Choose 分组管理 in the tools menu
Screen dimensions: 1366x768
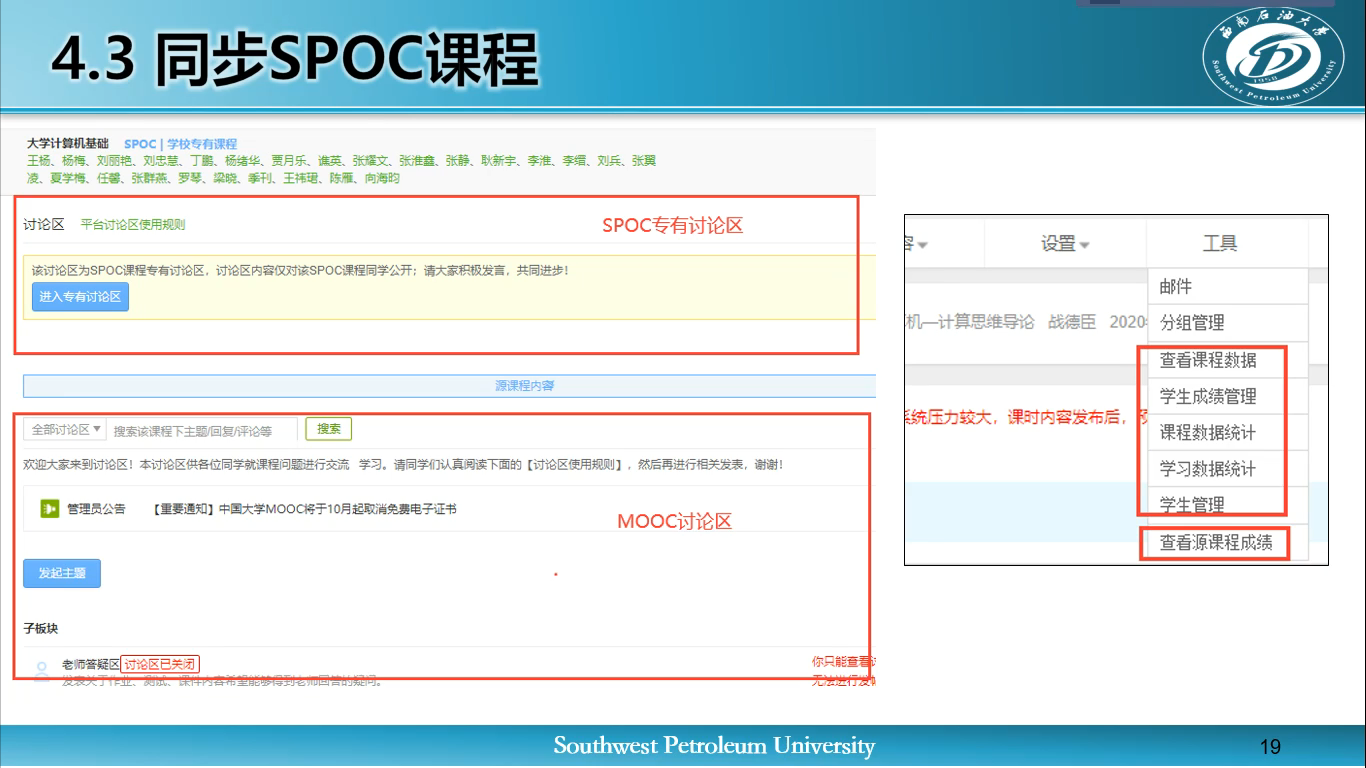pos(1192,323)
